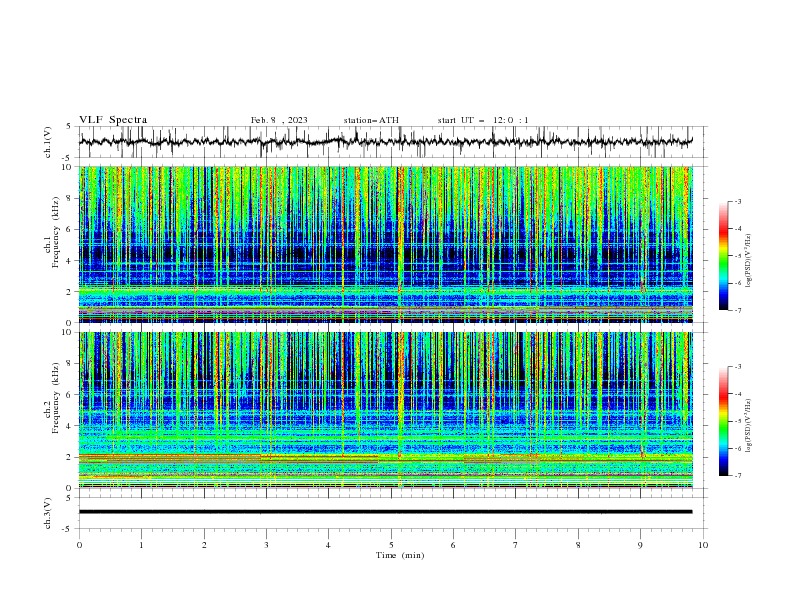The height and width of the screenshot is (612, 792).
Task: Click the date 'Feb. 8, 2023' label
Action: point(279,120)
